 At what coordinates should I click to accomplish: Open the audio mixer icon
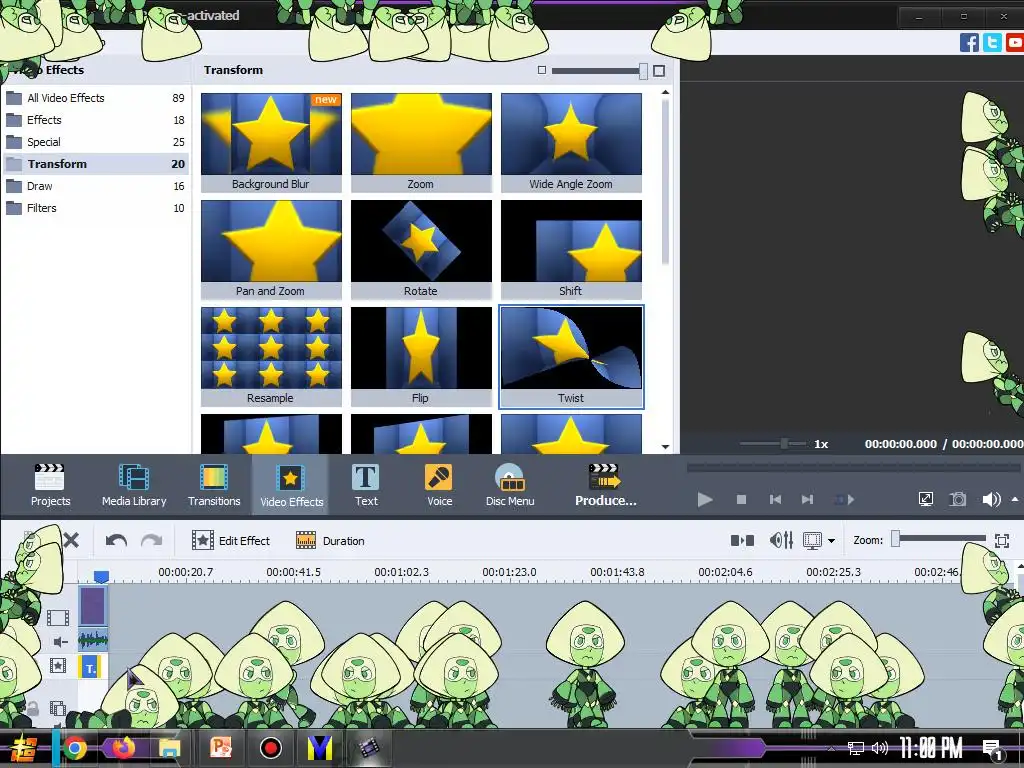pyautogui.click(x=781, y=540)
